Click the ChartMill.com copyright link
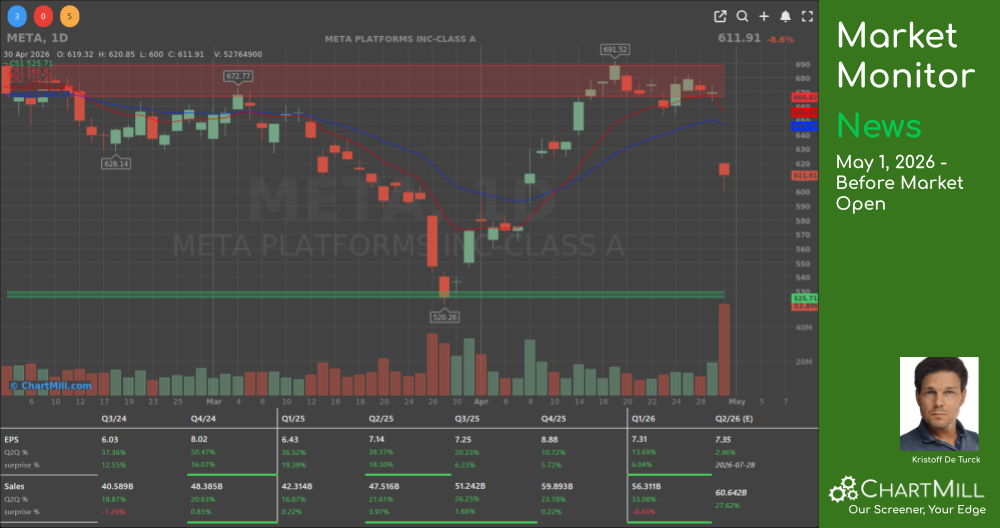The height and width of the screenshot is (528, 1000). click(50, 386)
